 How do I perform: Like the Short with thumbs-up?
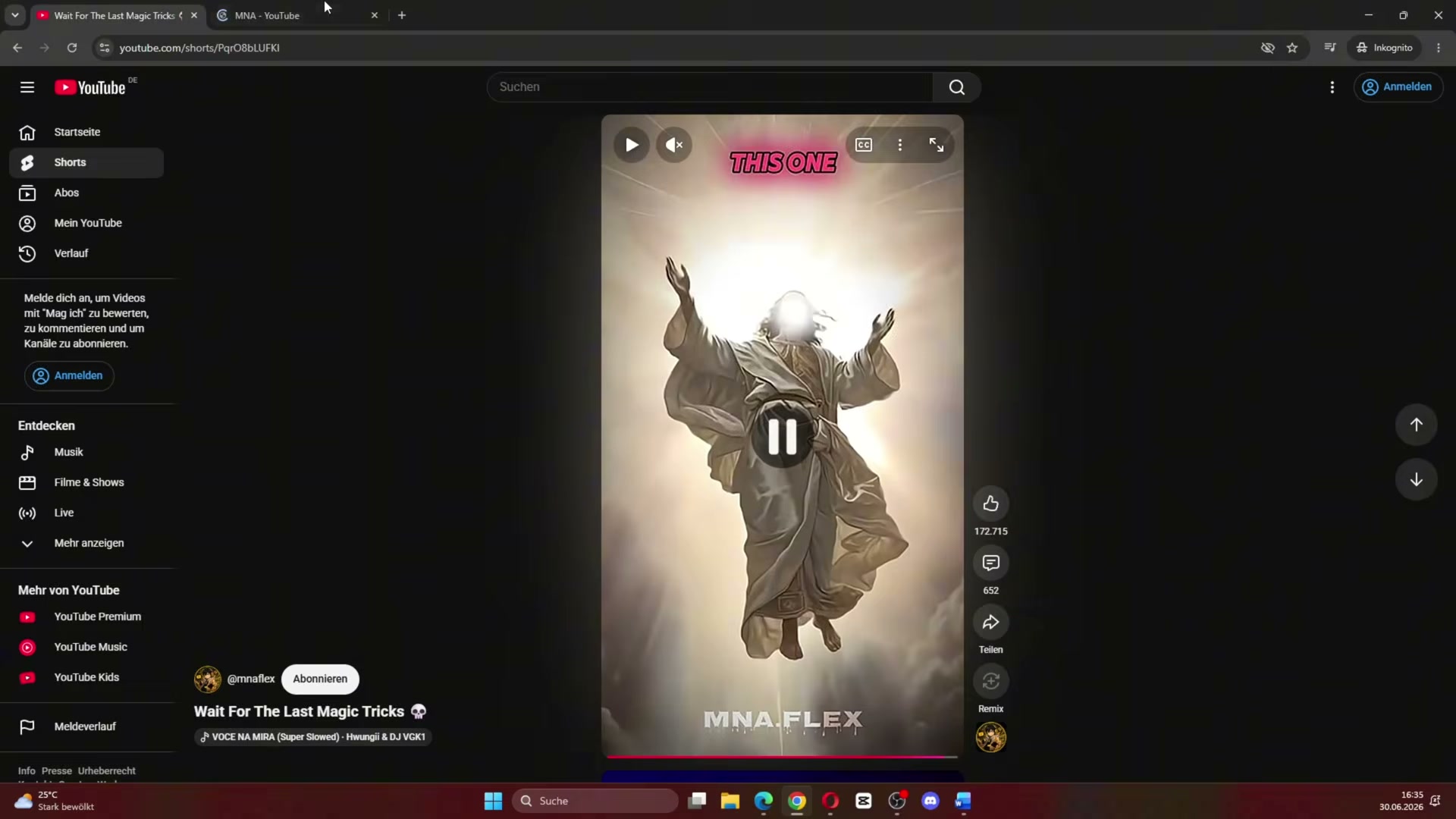pos(991,504)
